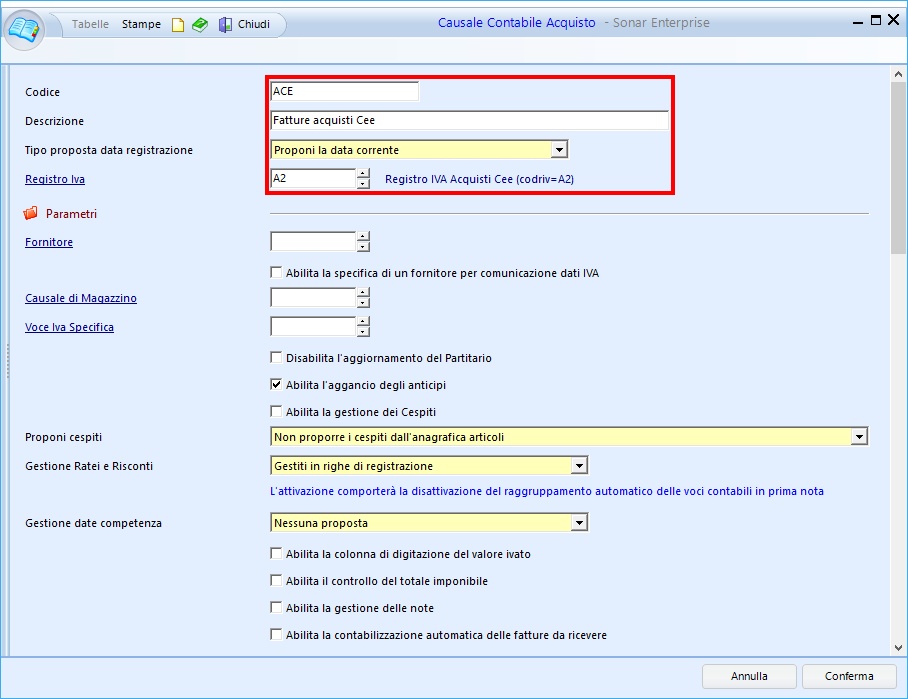
Task: Open Gestione date competenza dropdown
Action: coord(578,523)
